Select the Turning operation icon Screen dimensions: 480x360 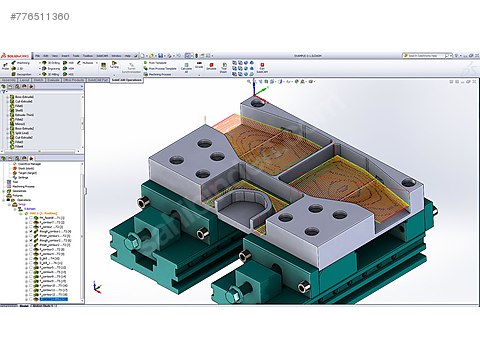coord(114,65)
